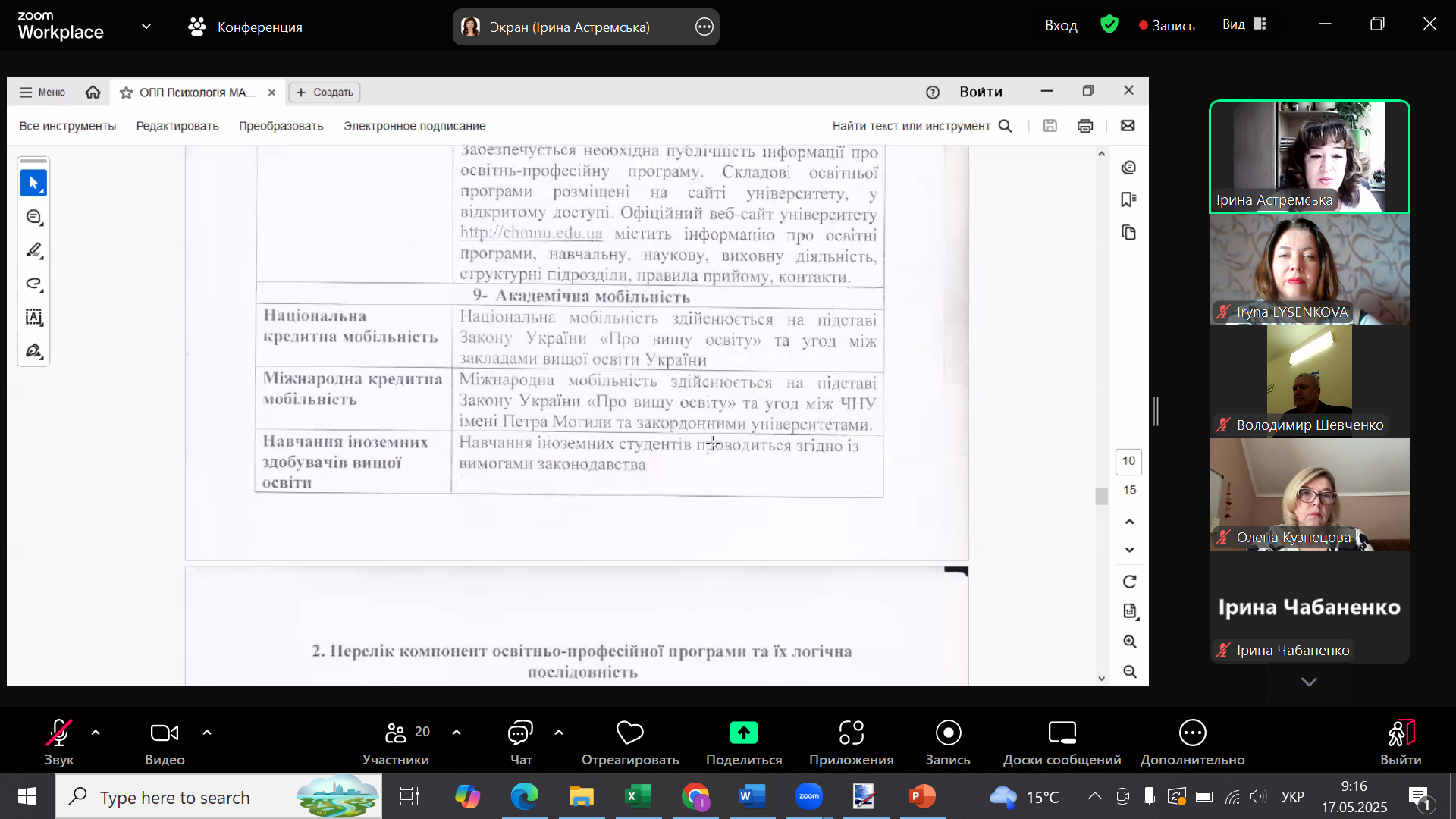
Task: Expand video options arrow
Action: click(x=207, y=733)
